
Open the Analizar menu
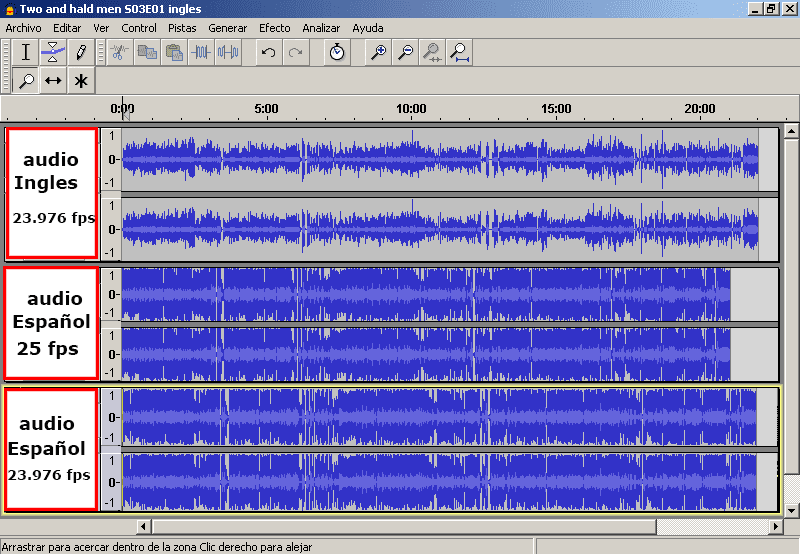click(321, 28)
